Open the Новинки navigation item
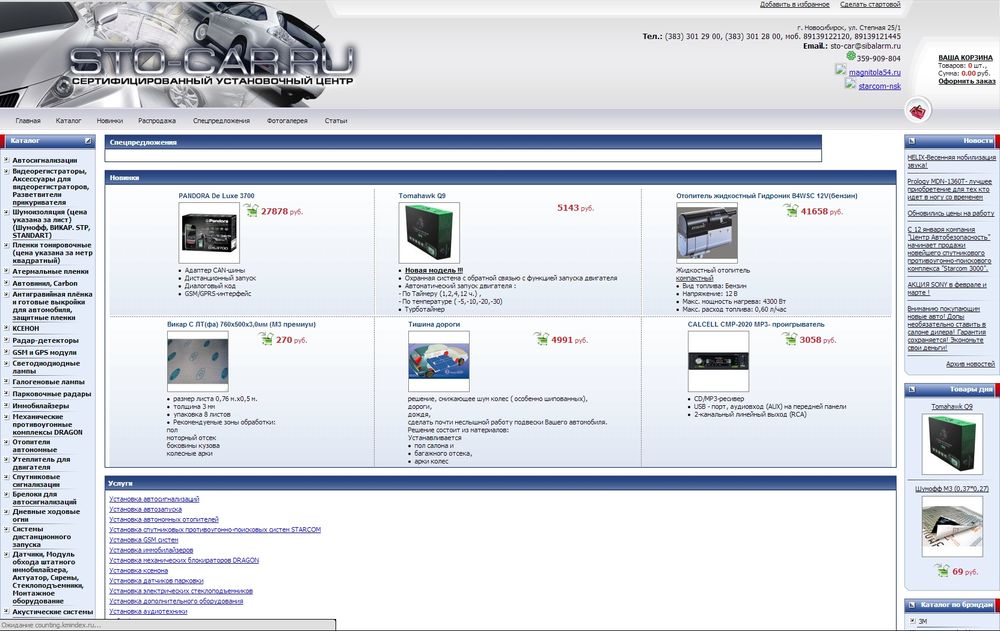Viewport: 1000px width, 631px height. (110, 121)
